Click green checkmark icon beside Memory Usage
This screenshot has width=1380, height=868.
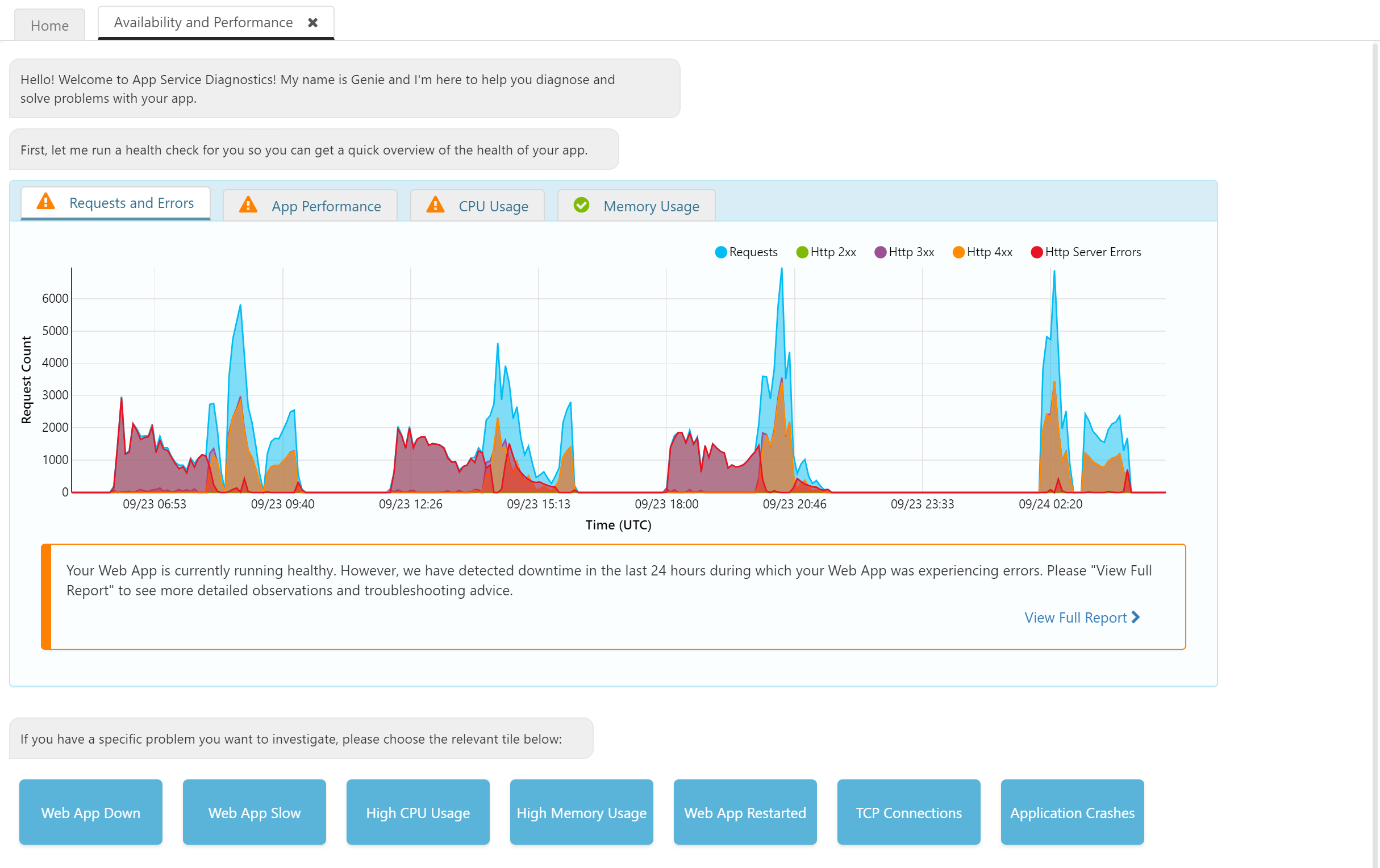tap(581, 205)
